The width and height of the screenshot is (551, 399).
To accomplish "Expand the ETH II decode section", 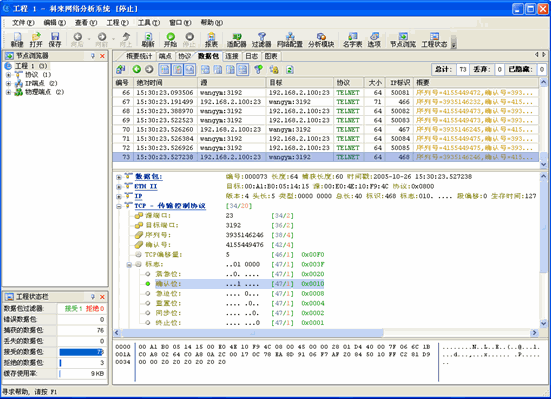I will pos(119,187).
